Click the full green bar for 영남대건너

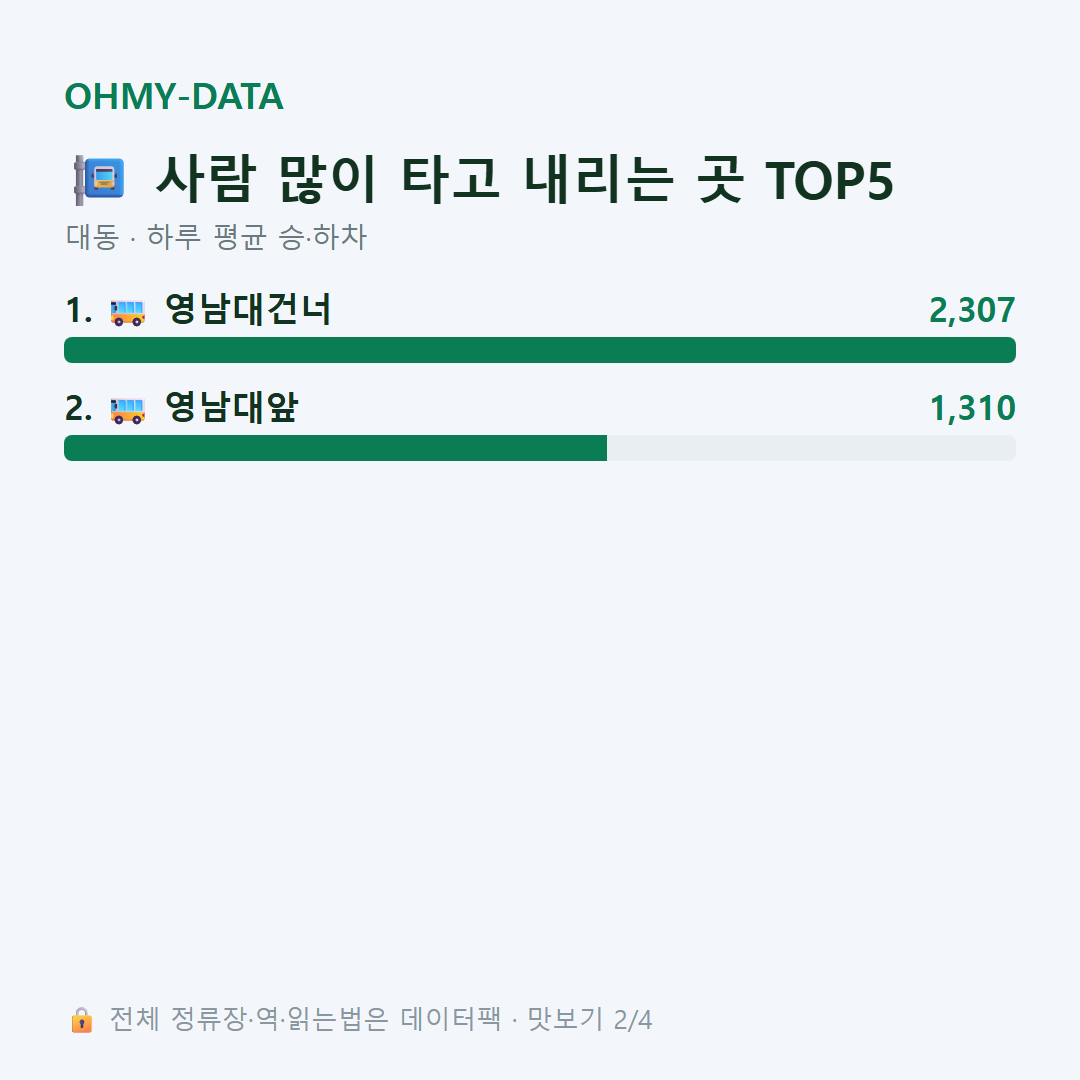point(540,350)
